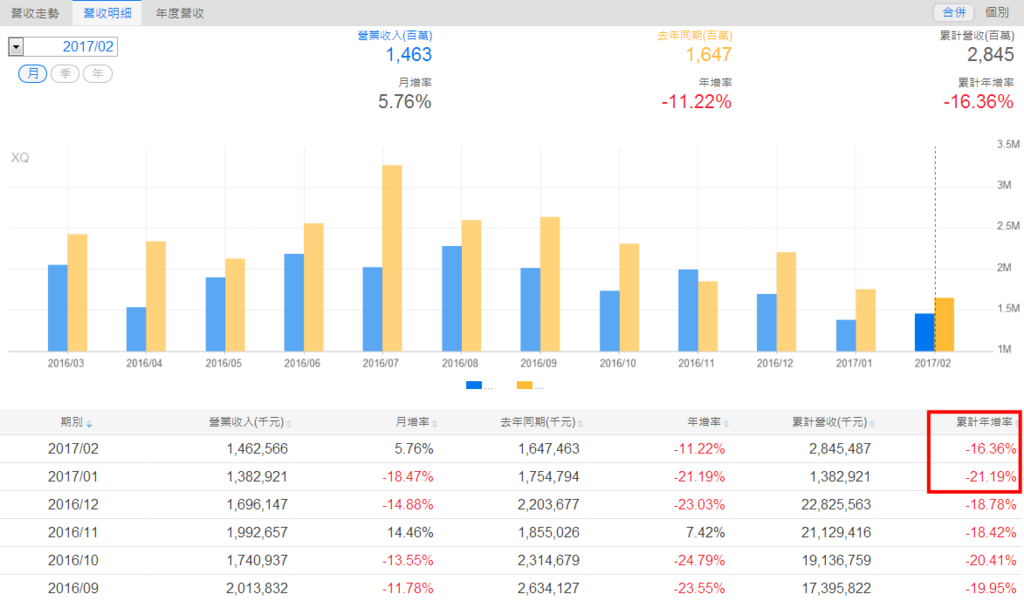Click cumulative growth -18.78%
The height and width of the screenshot is (601, 1024).
click(x=991, y=505)
